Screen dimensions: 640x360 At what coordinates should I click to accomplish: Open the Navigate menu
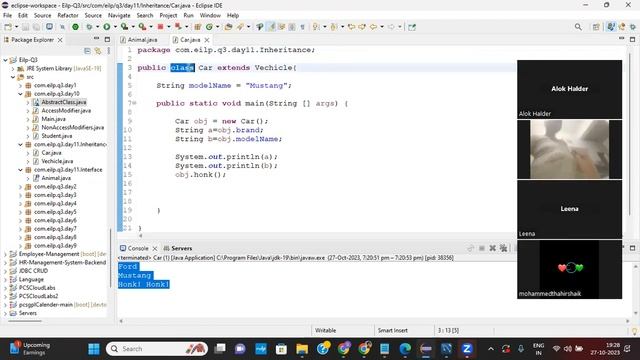119,15
